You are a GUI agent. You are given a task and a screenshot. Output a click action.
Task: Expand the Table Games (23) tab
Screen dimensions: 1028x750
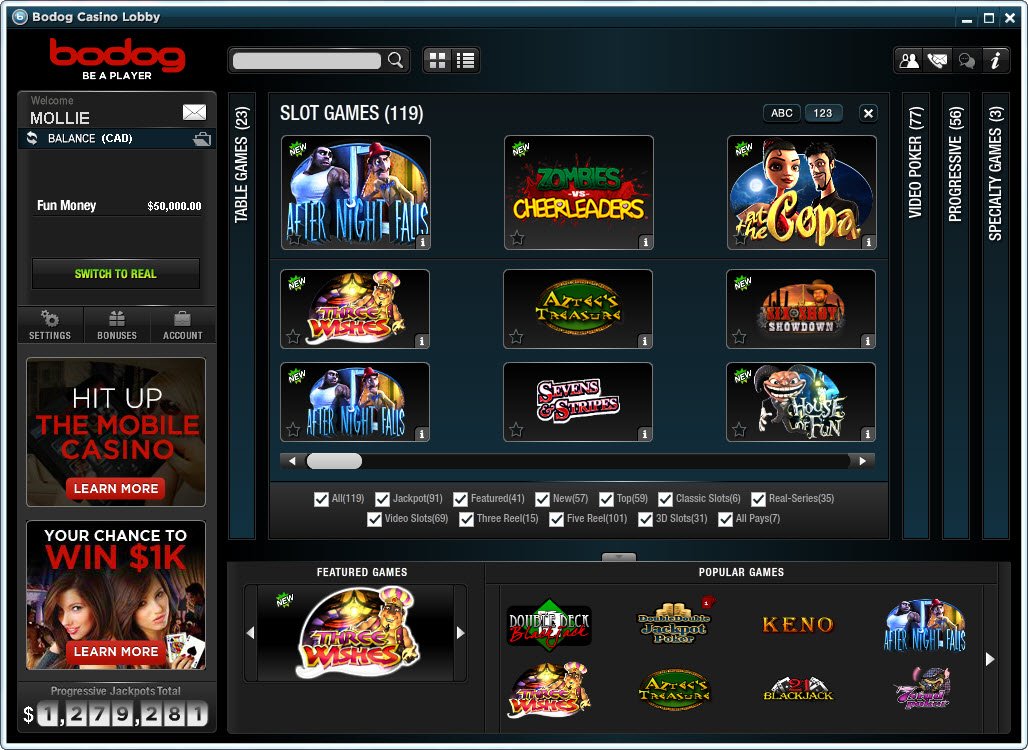coord(241,315)
